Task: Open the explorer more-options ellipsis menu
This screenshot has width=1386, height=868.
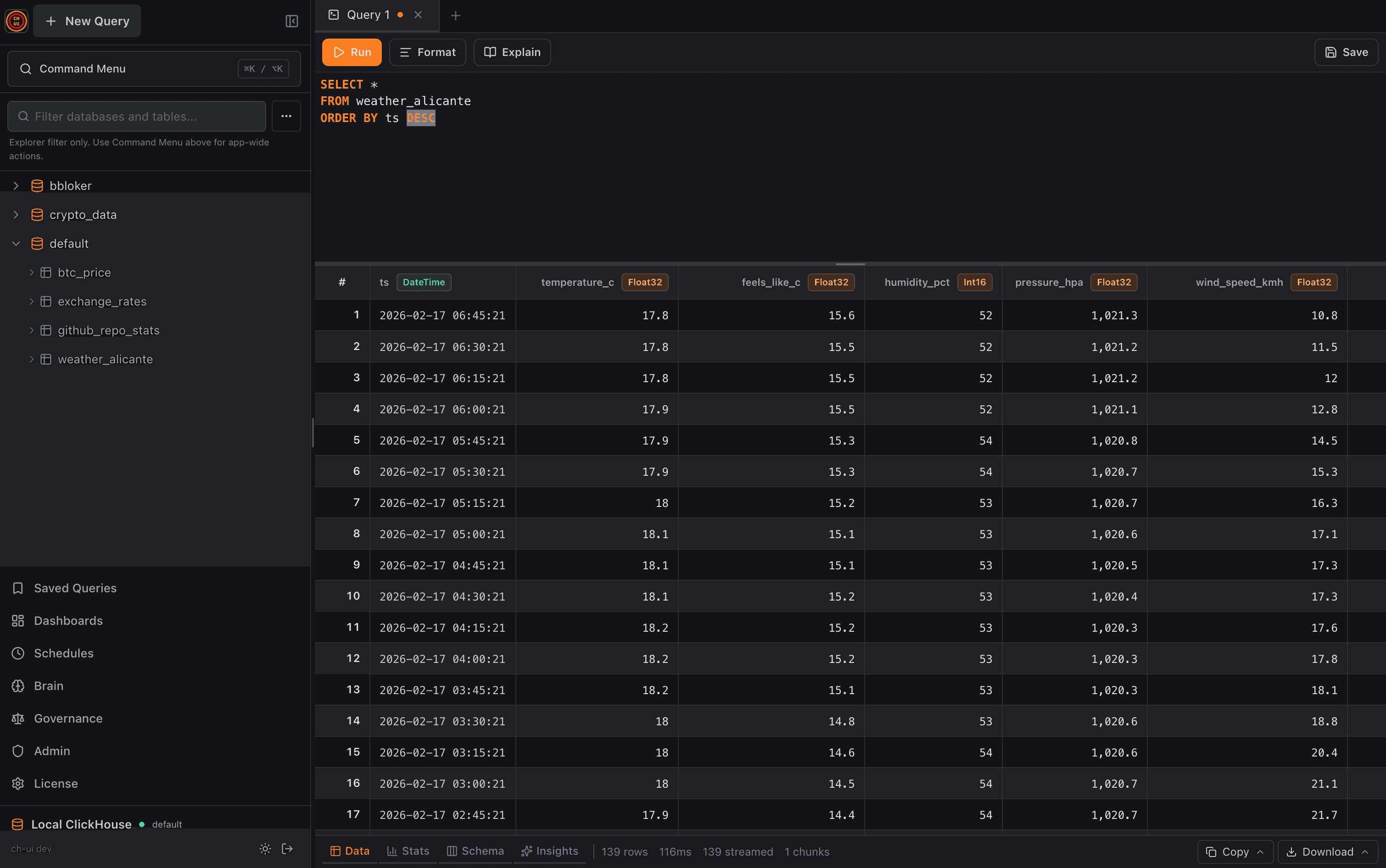Action: click(x=286, y=116)
